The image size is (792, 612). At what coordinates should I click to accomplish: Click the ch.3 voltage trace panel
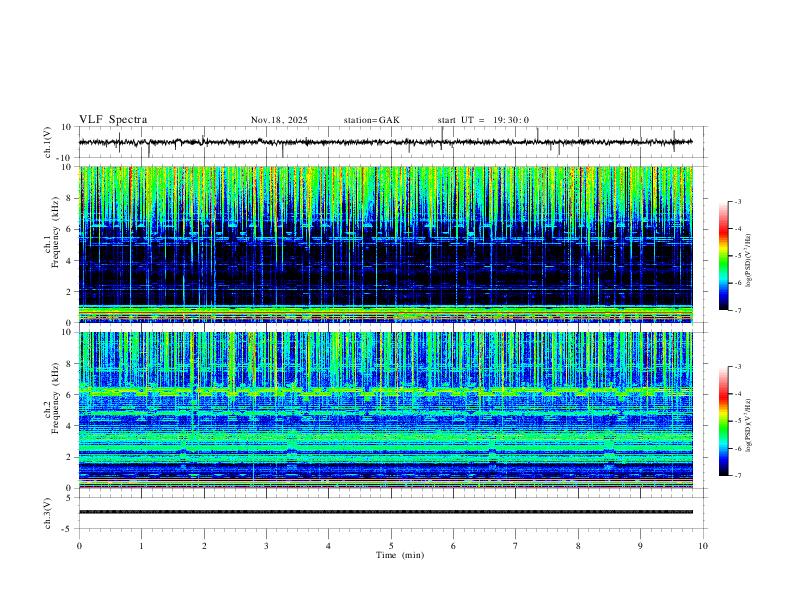point(393,513)
